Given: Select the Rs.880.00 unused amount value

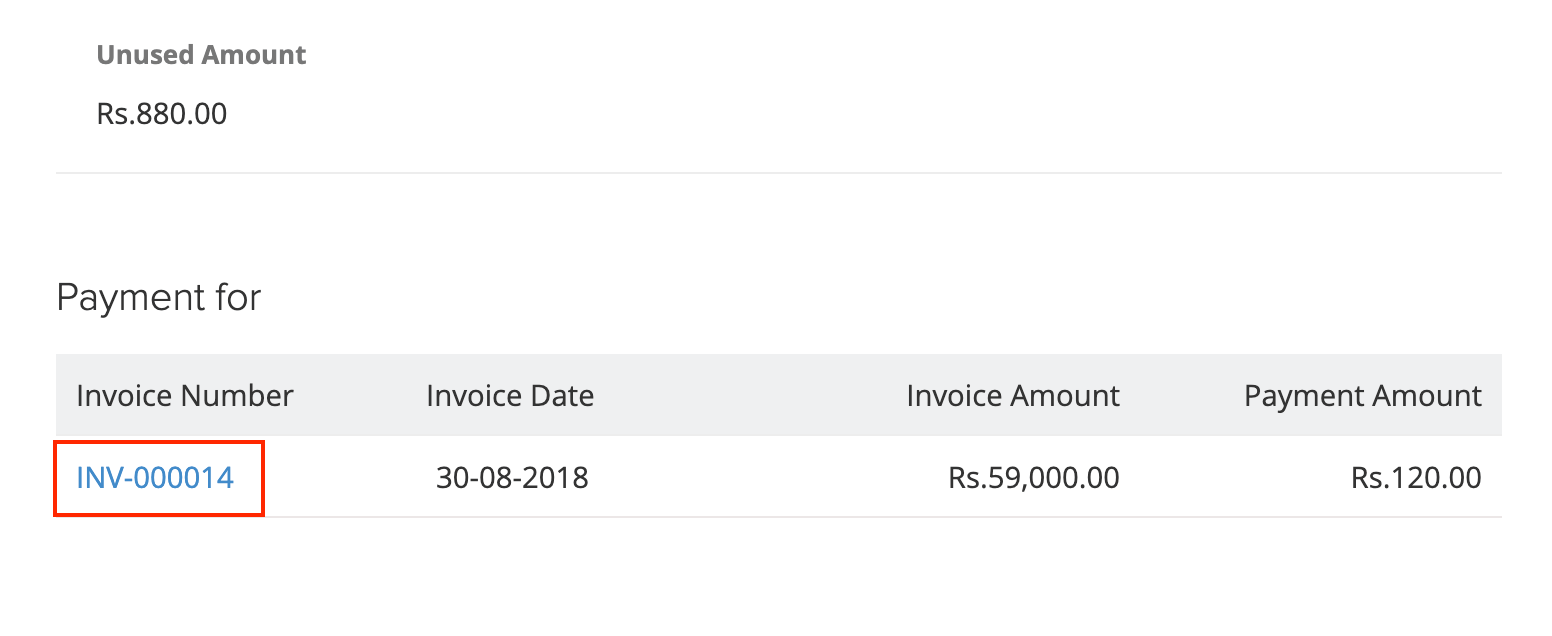Looking at the screenshot, I should tap(162, 113).
